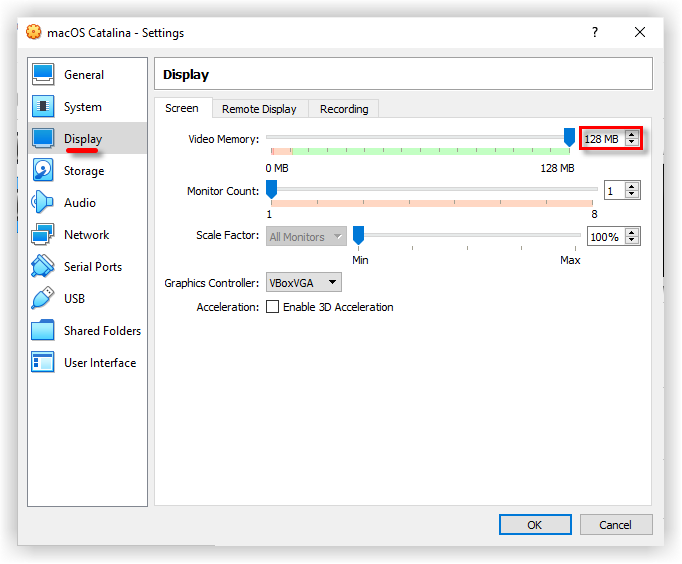Image resolution: width=682 pixels, height=564 pixels.
Task: Select the USB label in sidebar
Action: coord(74,299)
